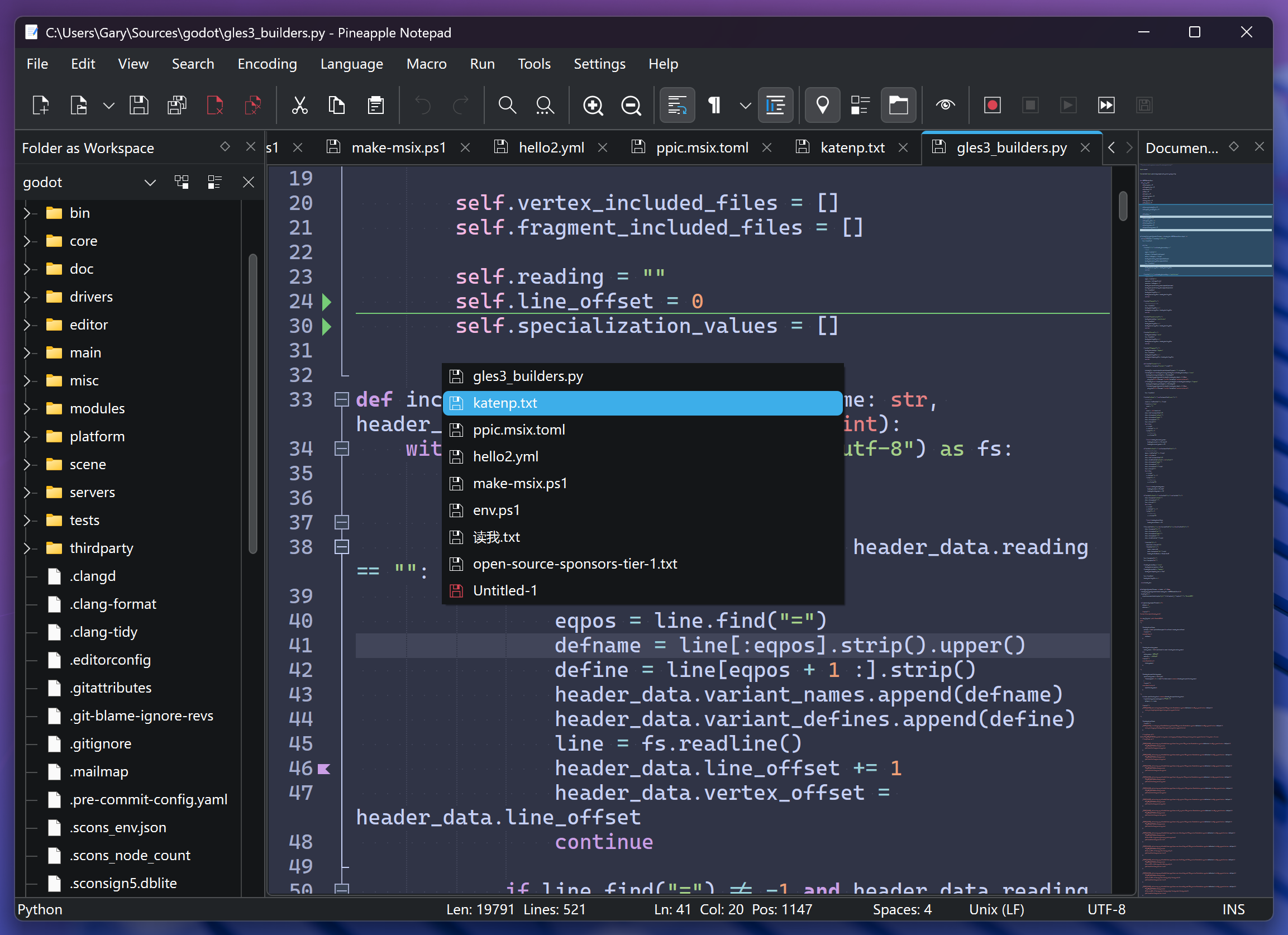Select the .editorconfig file in tree
The height and width of the screenshot is (935, 1288).
tap(110, 660)
